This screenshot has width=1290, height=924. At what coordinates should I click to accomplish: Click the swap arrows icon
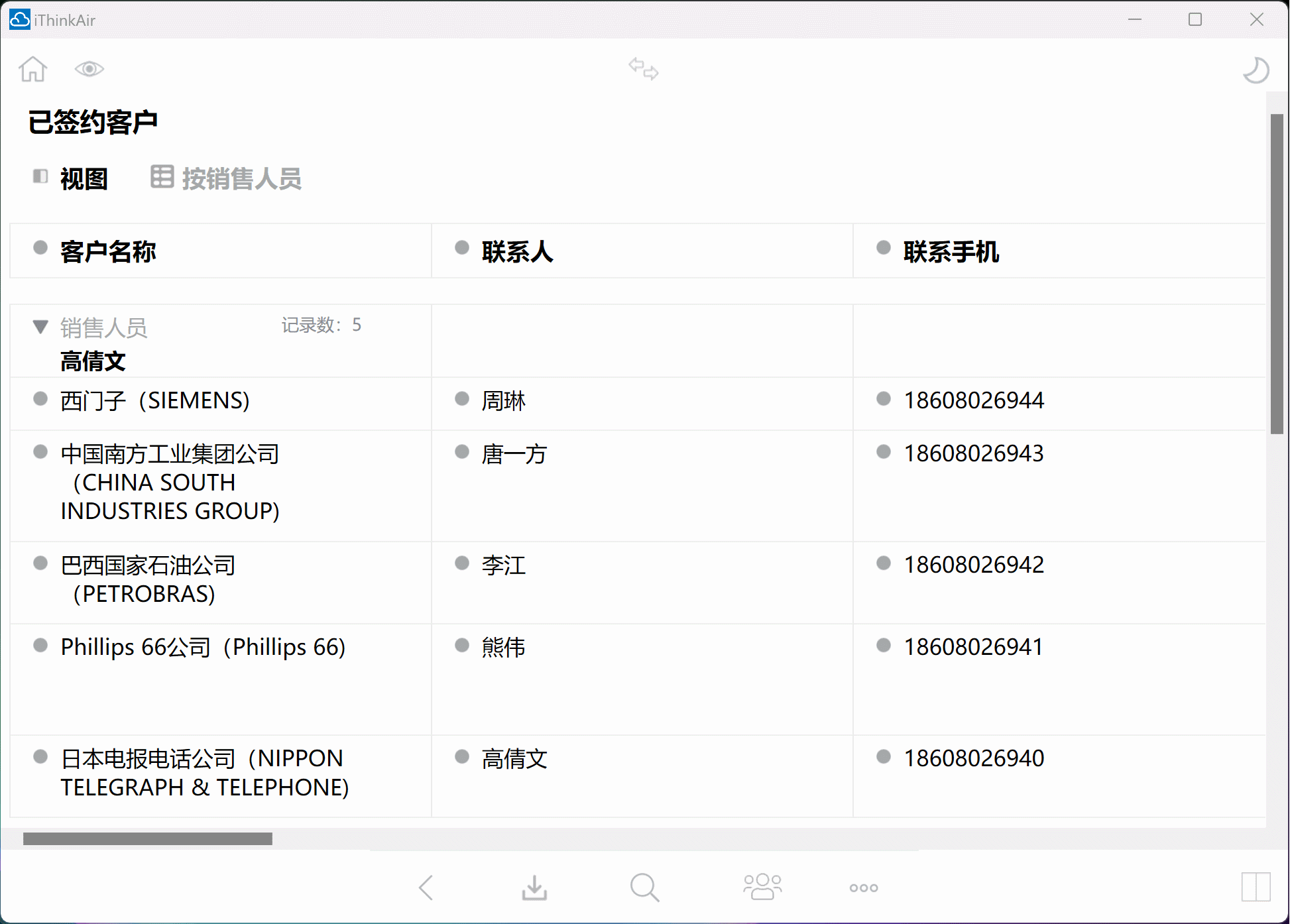click(644, 69)
